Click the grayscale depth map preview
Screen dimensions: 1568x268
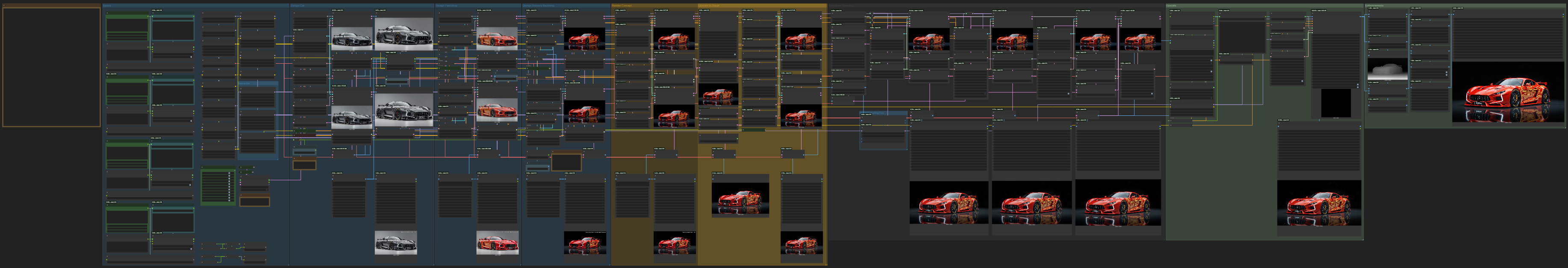point(1387,70)
